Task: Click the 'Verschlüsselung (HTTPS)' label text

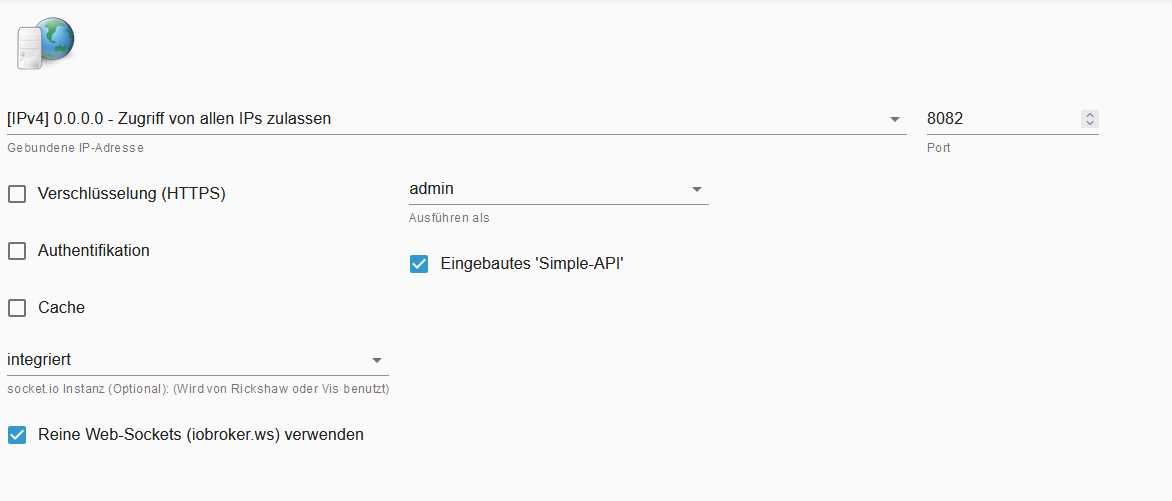Action: (131, 194)
